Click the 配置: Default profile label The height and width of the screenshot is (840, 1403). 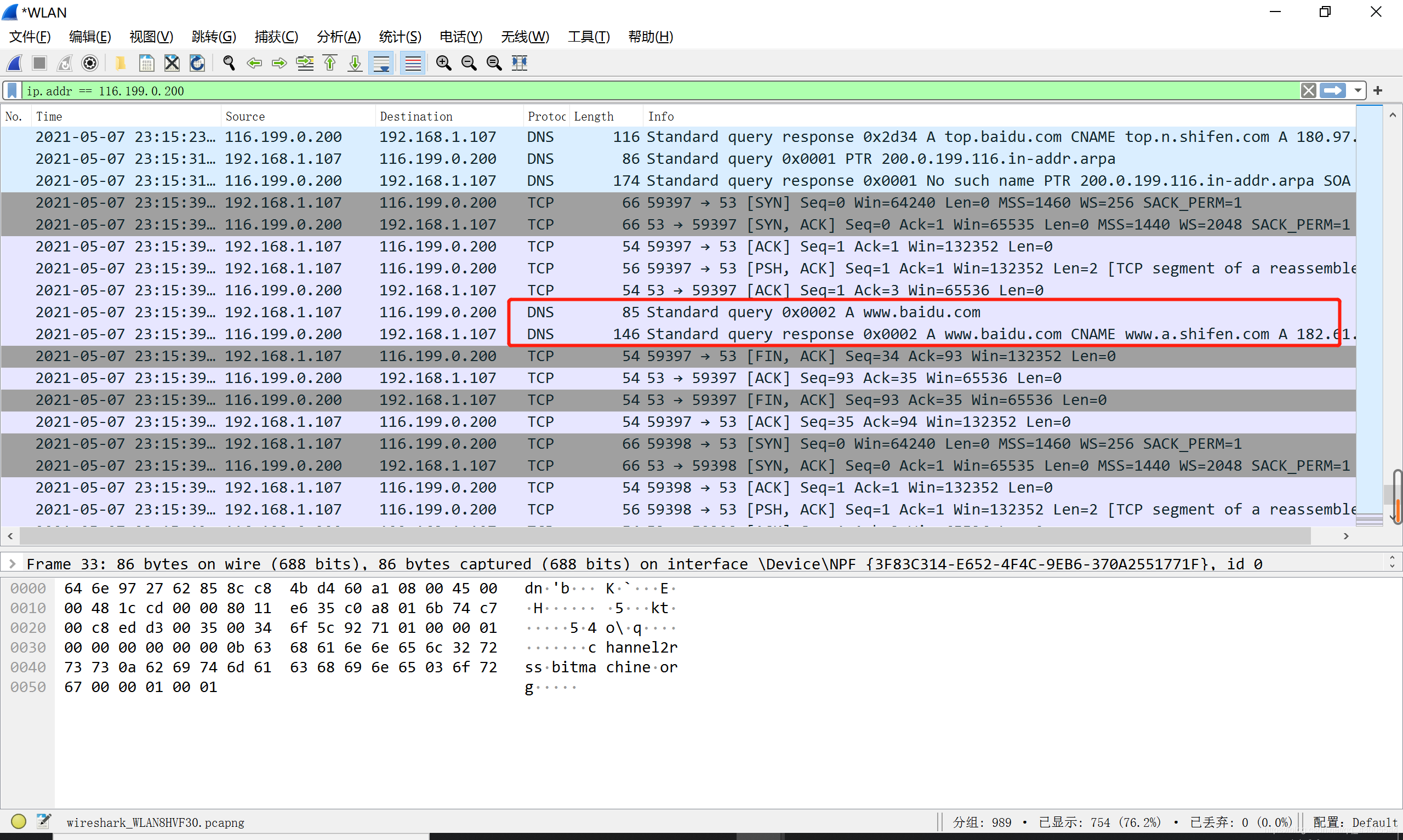pos(1355,822)
